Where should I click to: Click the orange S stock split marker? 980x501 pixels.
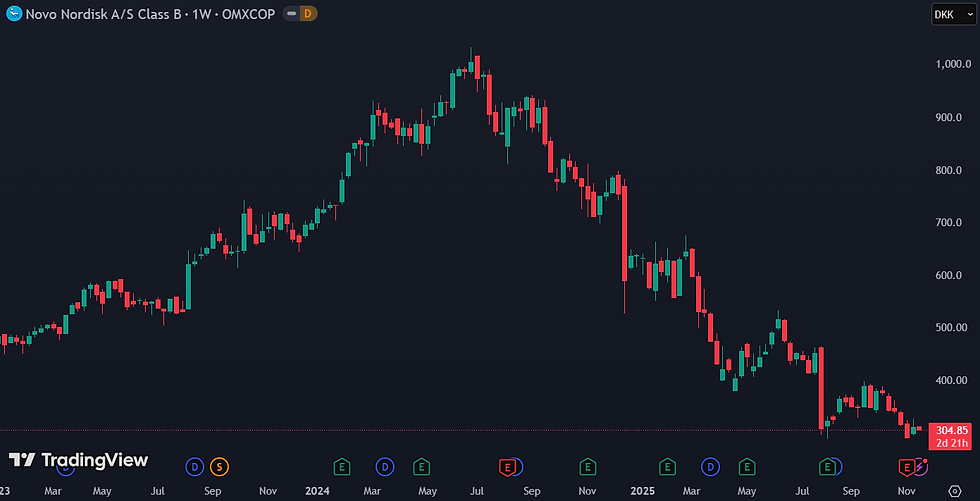click(219, 465)
